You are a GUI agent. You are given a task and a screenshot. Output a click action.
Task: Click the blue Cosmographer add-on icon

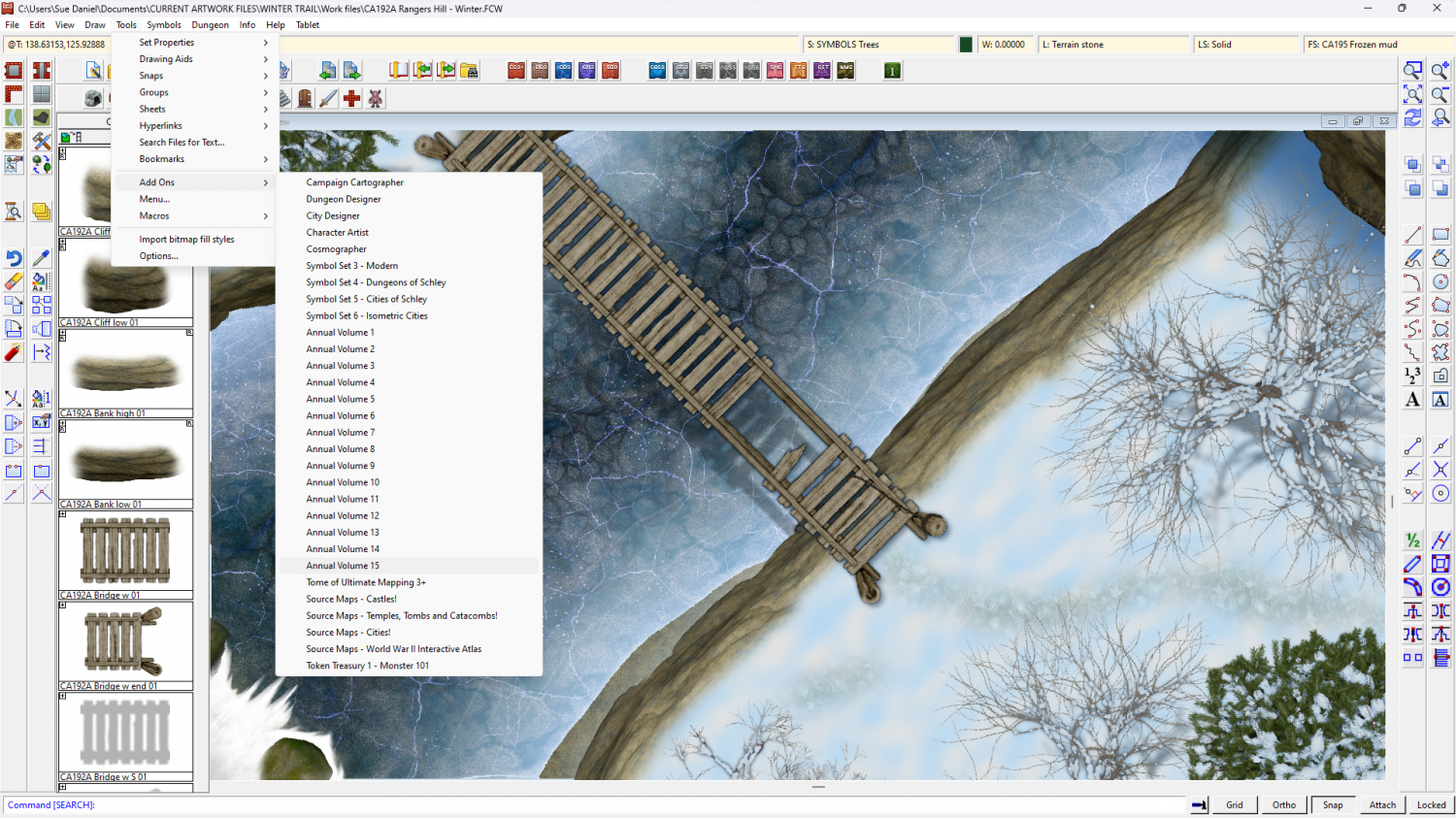[657, 71]
